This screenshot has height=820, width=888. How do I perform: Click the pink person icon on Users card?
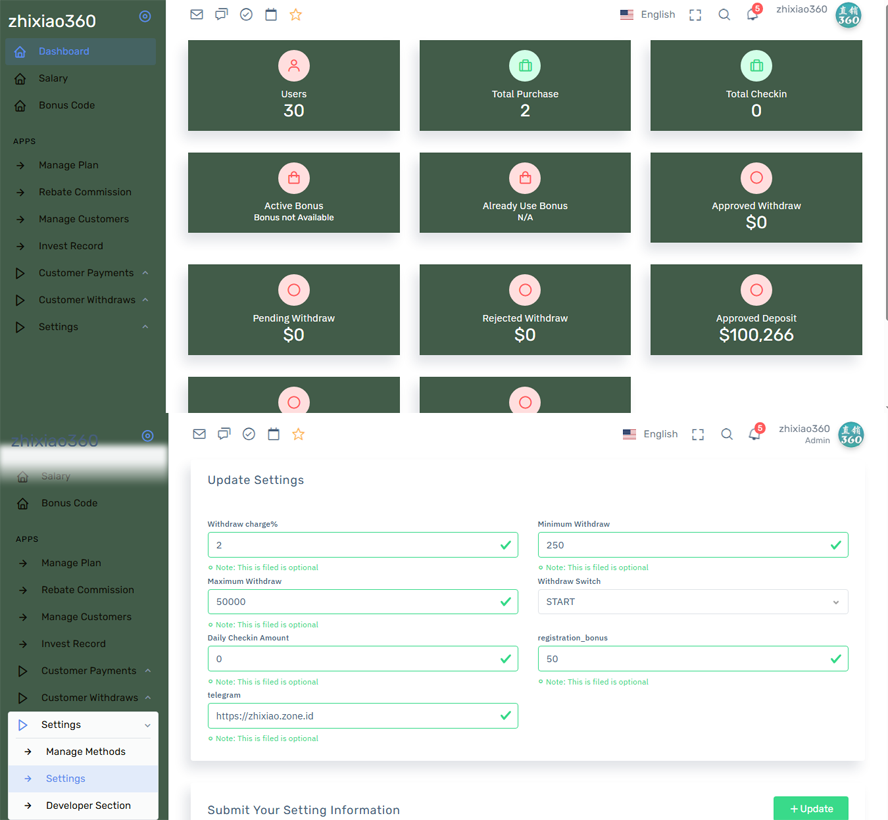[294, 66]
